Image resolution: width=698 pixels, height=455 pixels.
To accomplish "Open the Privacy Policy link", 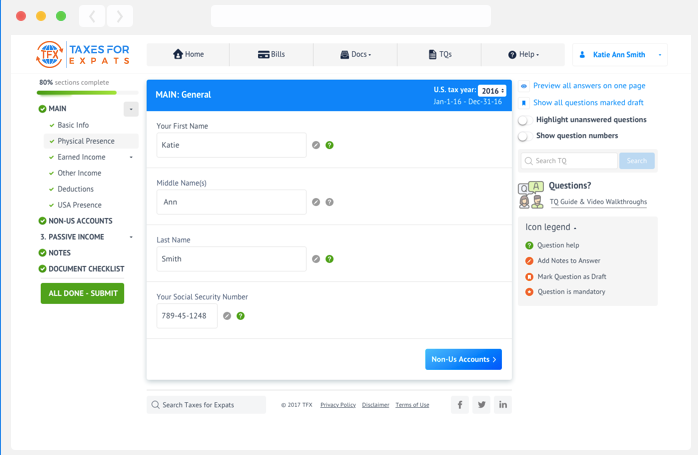I will 338,405.
